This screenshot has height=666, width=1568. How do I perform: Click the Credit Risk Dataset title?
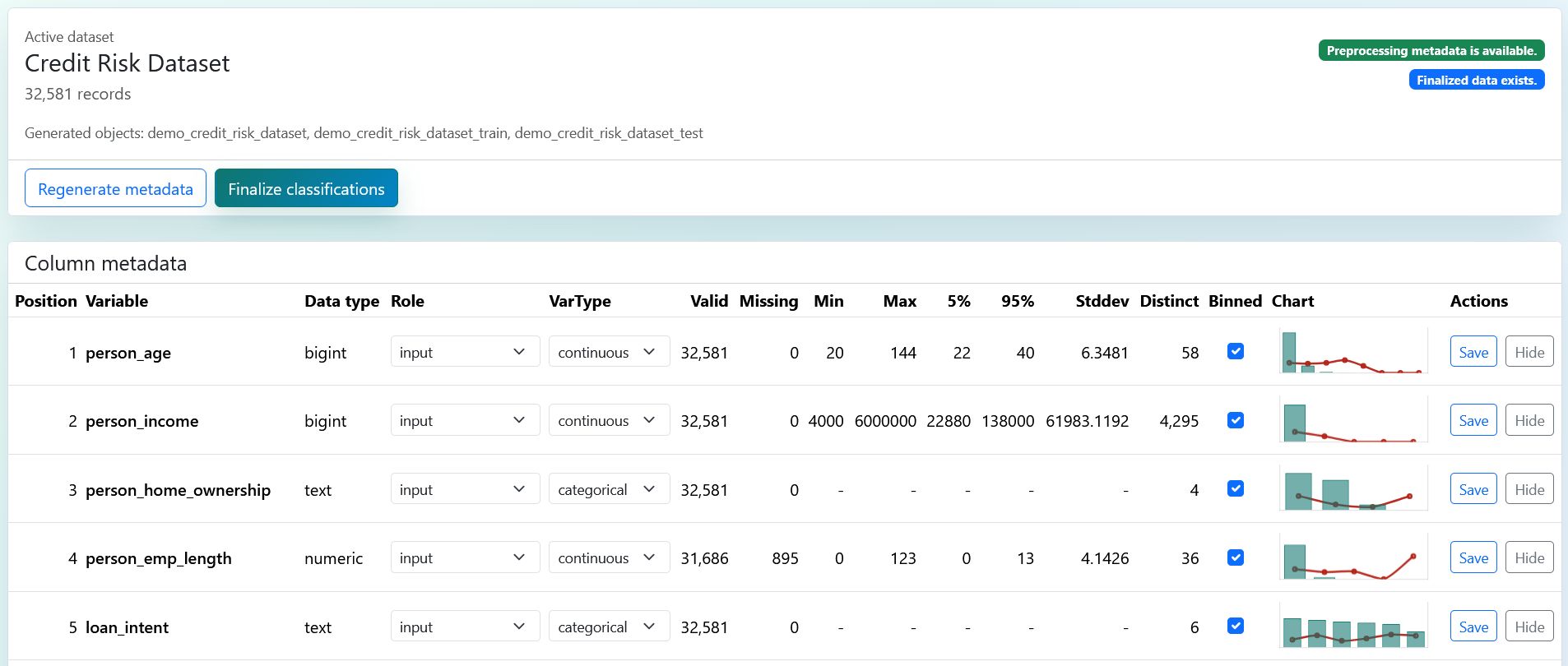(x=127, y=63)
